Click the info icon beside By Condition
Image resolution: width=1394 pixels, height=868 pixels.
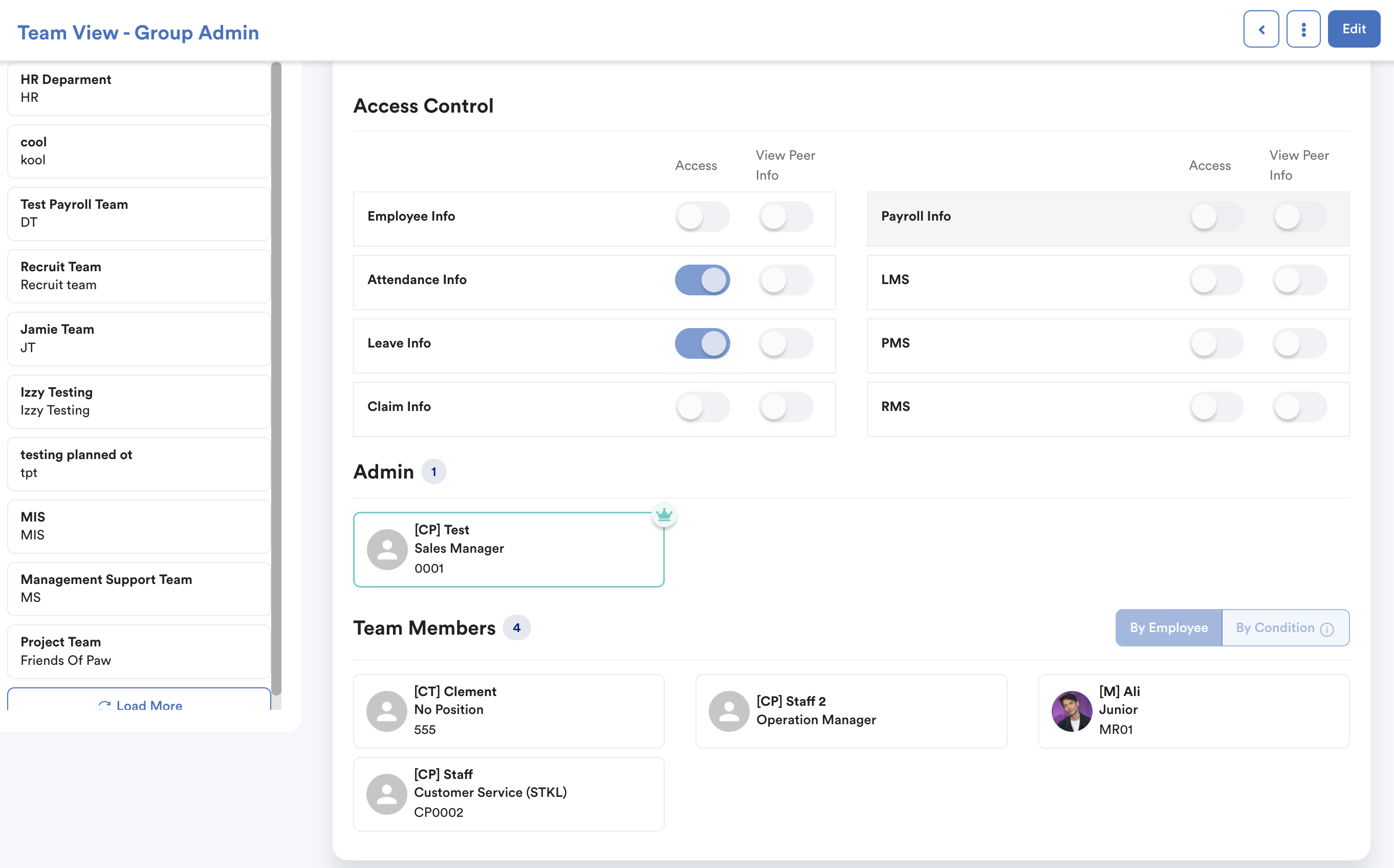[x=1327, y=629]
